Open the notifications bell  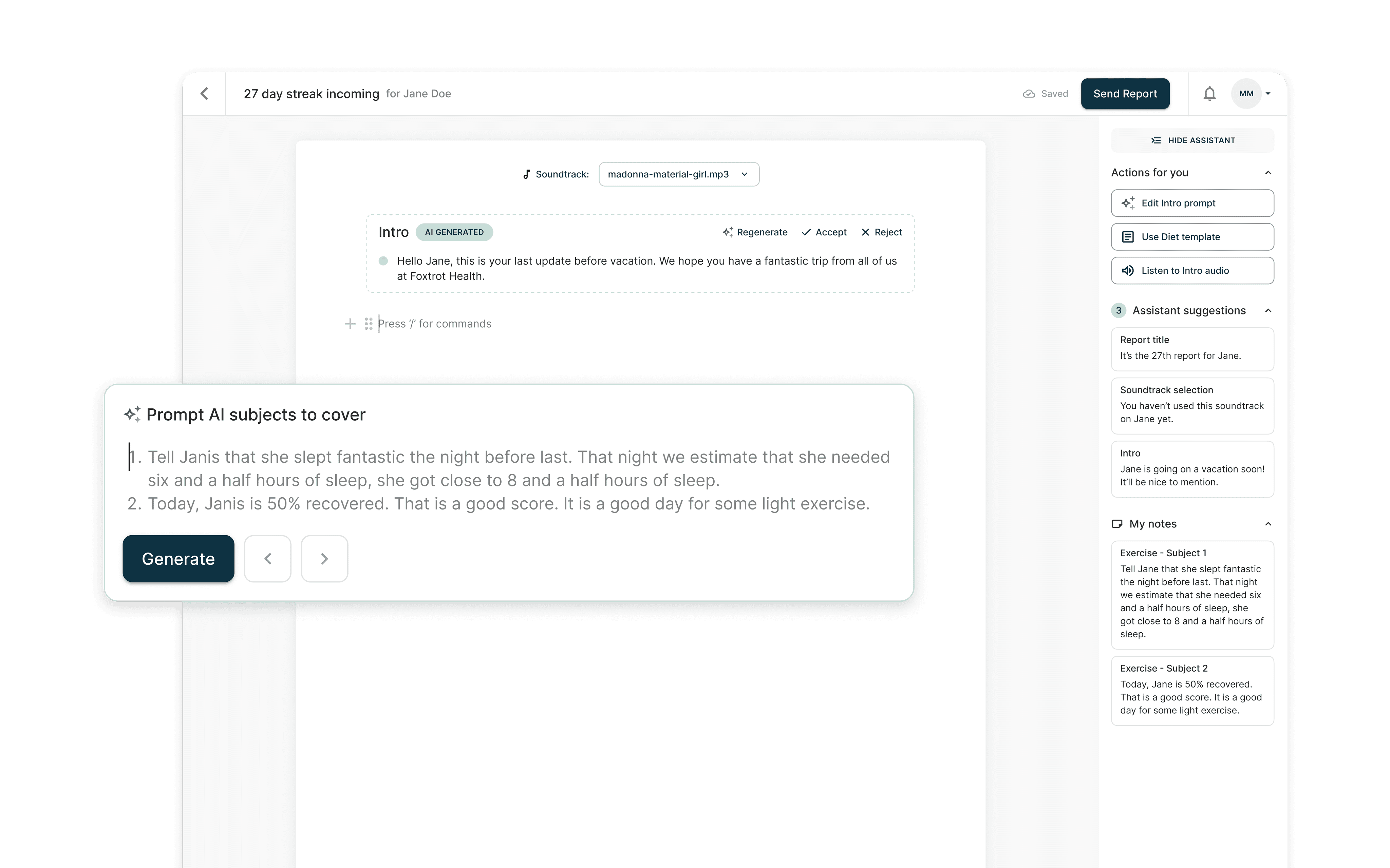coord(1209,94)
